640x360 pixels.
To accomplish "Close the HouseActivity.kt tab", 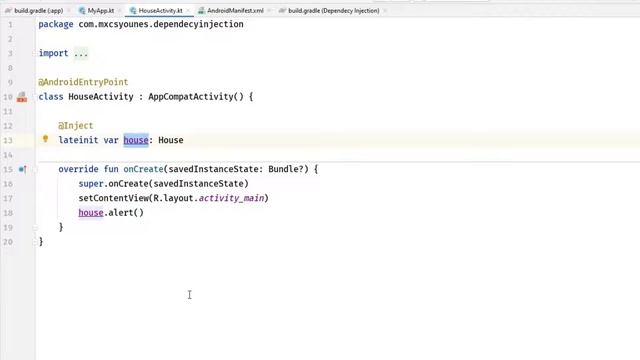I will (188, 11).
